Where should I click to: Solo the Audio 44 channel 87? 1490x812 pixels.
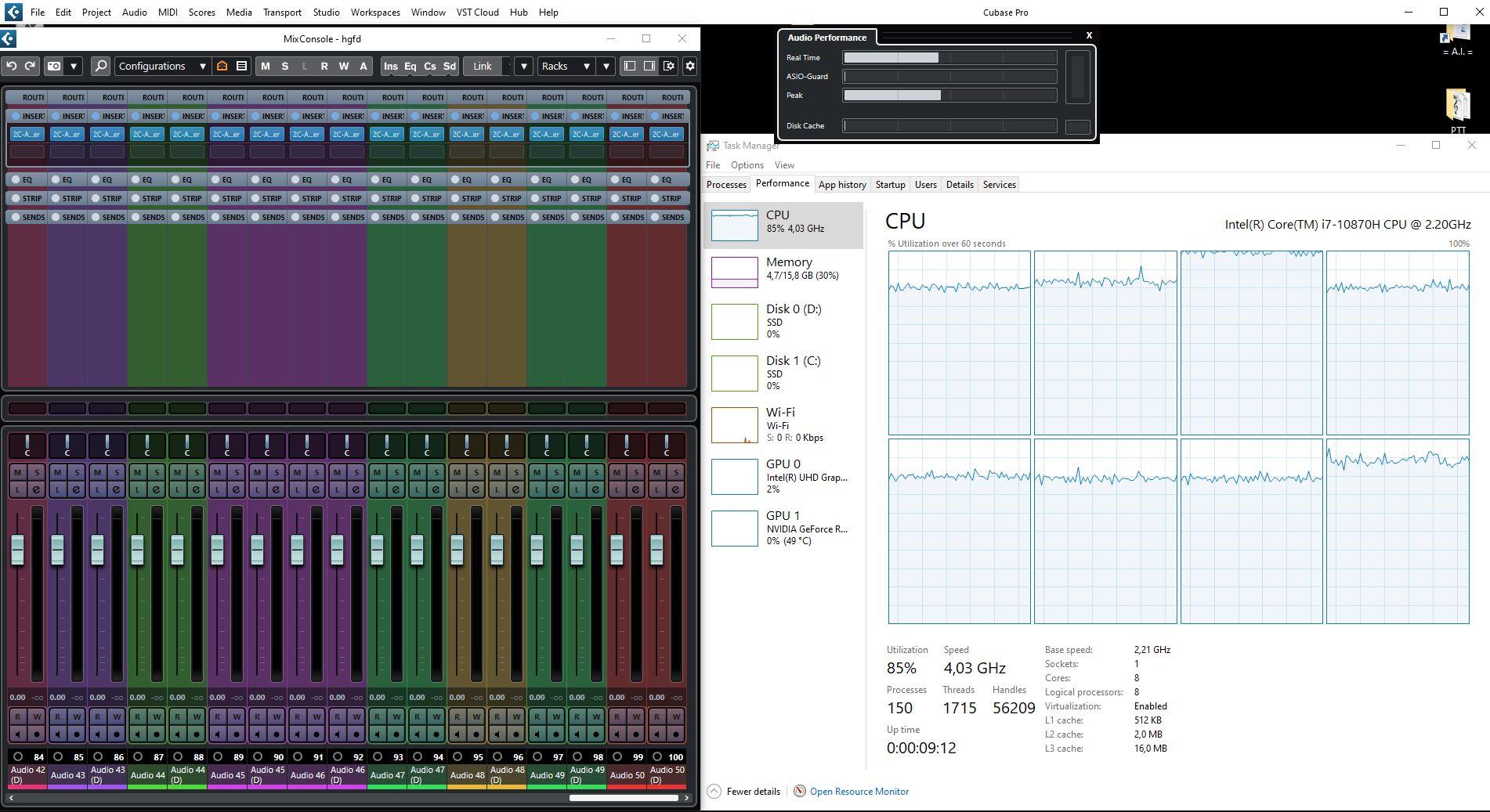point(157,472)
